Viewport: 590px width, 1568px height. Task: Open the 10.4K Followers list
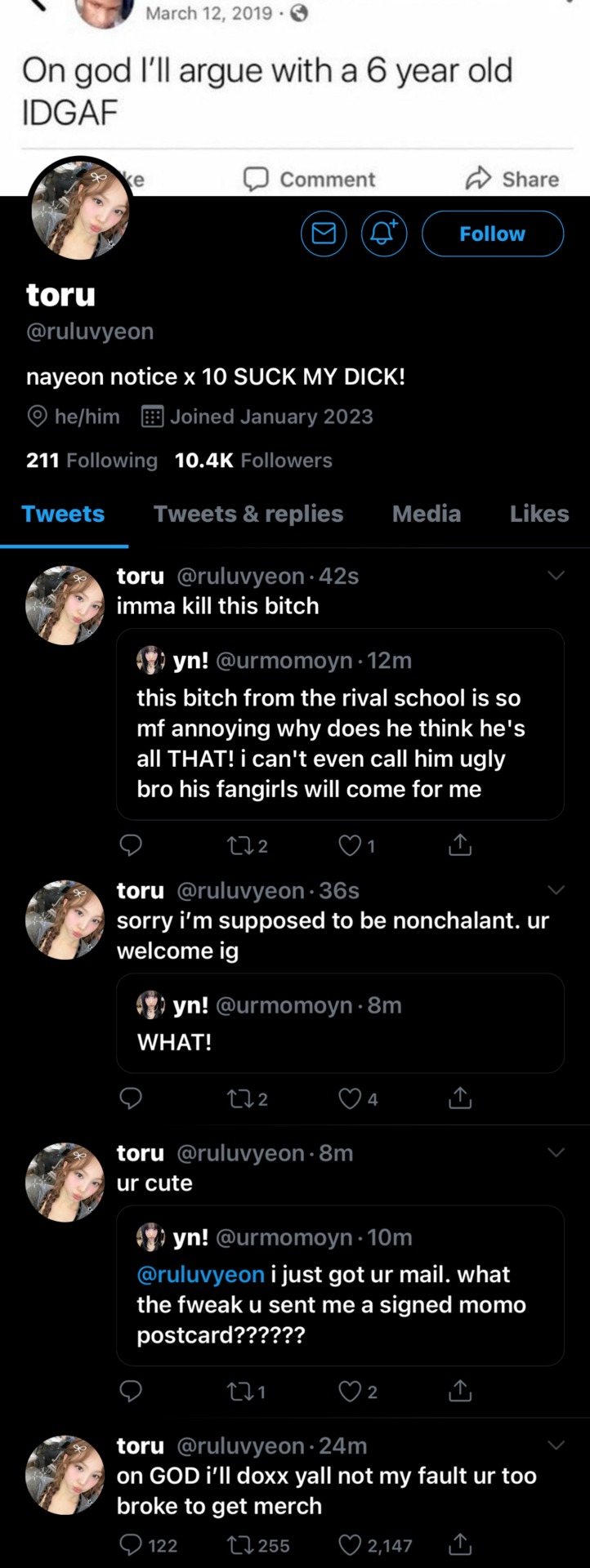coord(253,461)
